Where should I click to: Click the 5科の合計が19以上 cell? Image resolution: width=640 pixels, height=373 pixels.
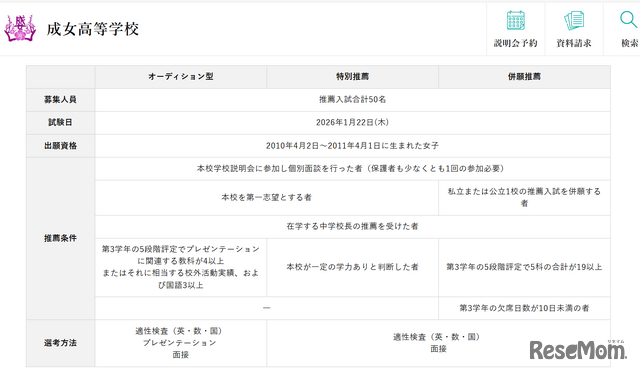coord(524,267)
